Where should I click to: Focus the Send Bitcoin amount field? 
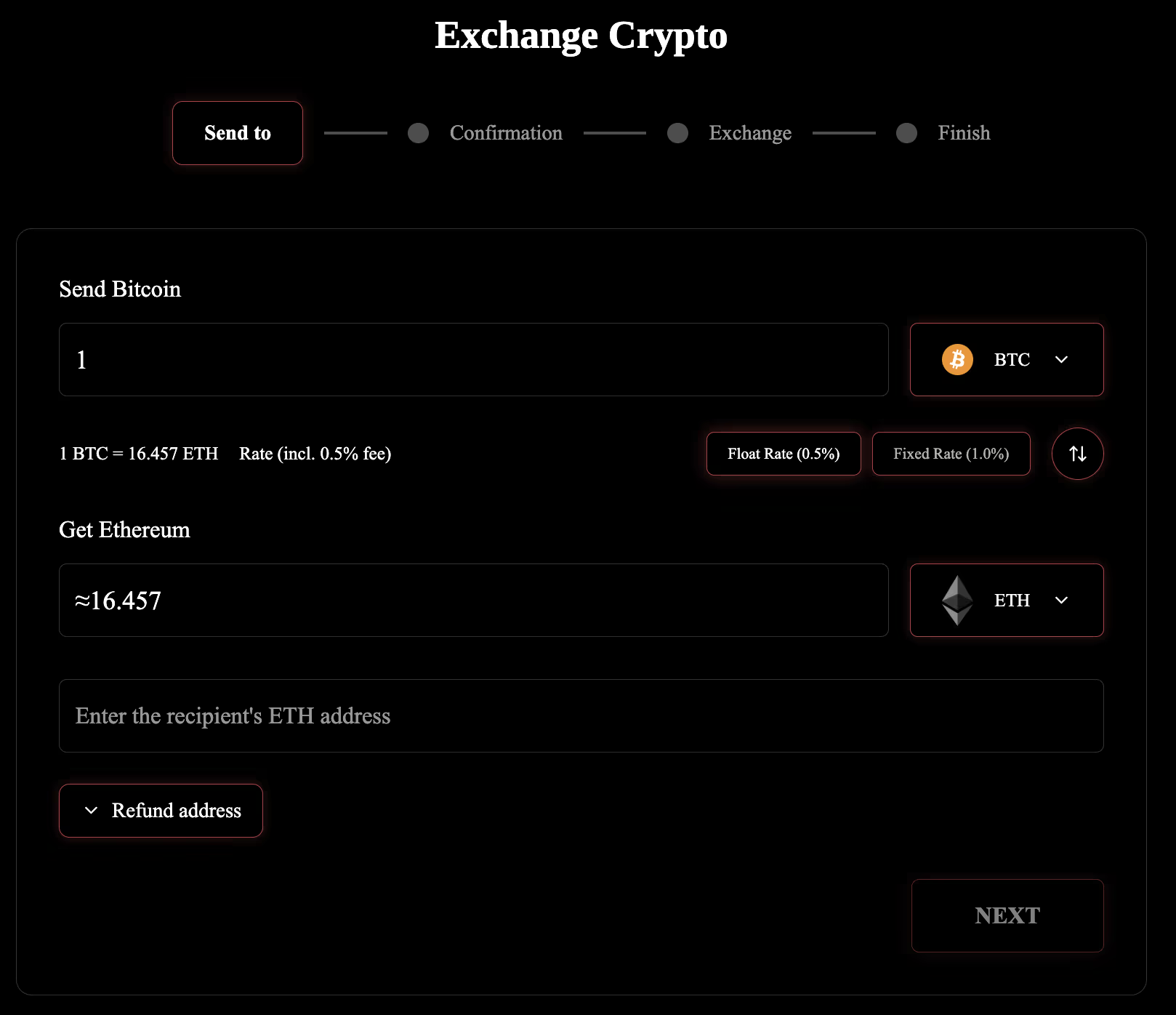tap(474, 359)
